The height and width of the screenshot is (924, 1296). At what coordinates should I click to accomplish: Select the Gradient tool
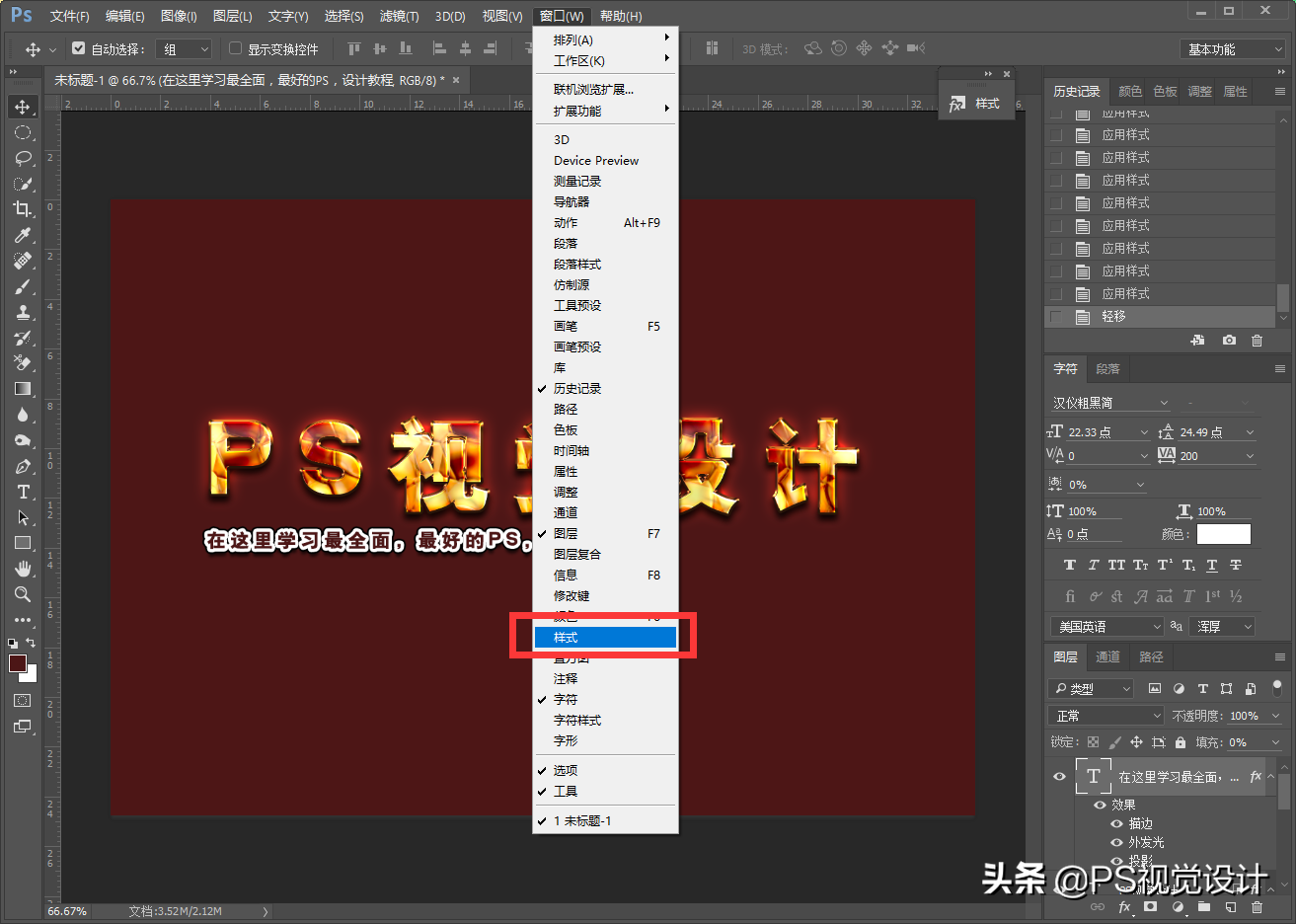tap(23, 389)
